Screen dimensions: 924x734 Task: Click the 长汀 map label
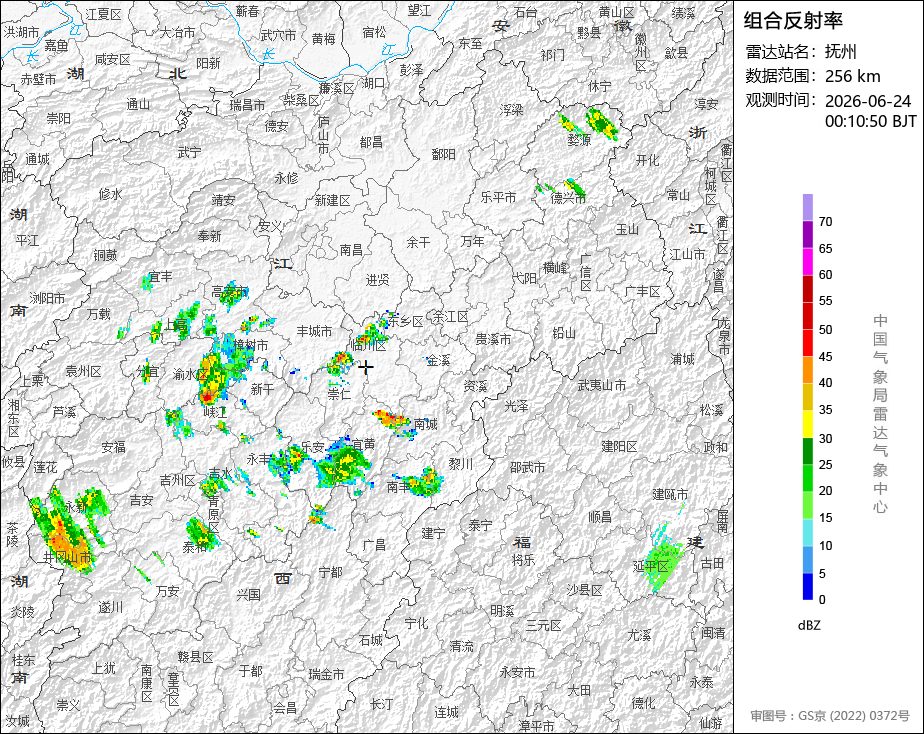pyautogui.click(x=381, y=703)
